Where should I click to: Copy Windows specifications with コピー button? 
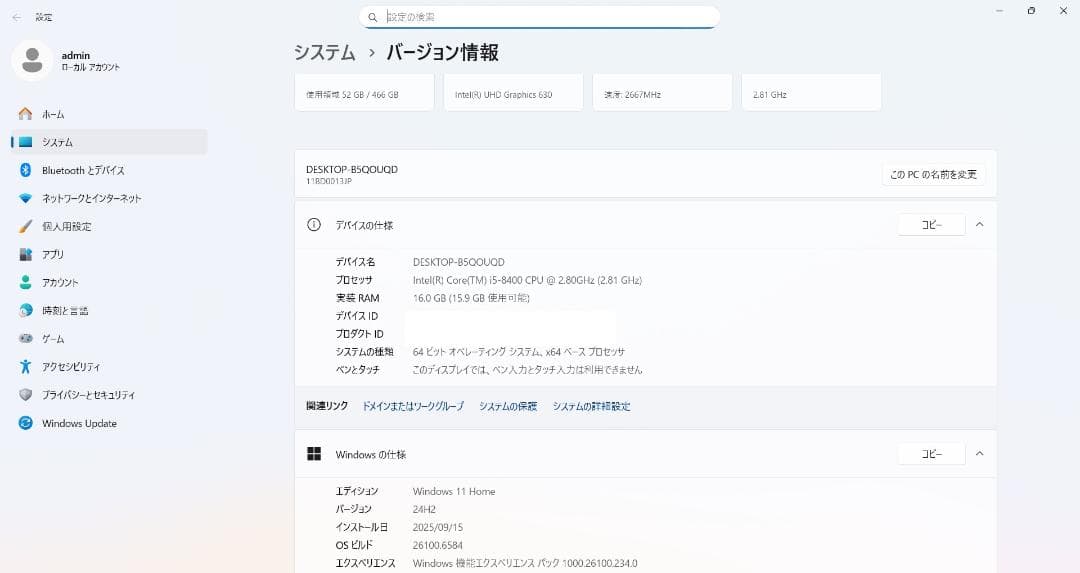pos(931,454)
